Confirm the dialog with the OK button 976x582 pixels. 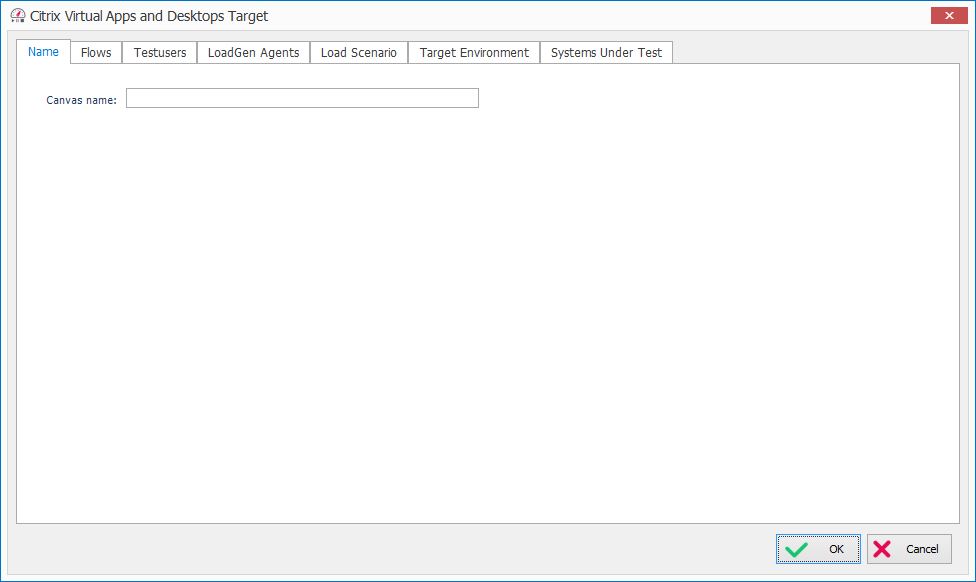point(818,549)
